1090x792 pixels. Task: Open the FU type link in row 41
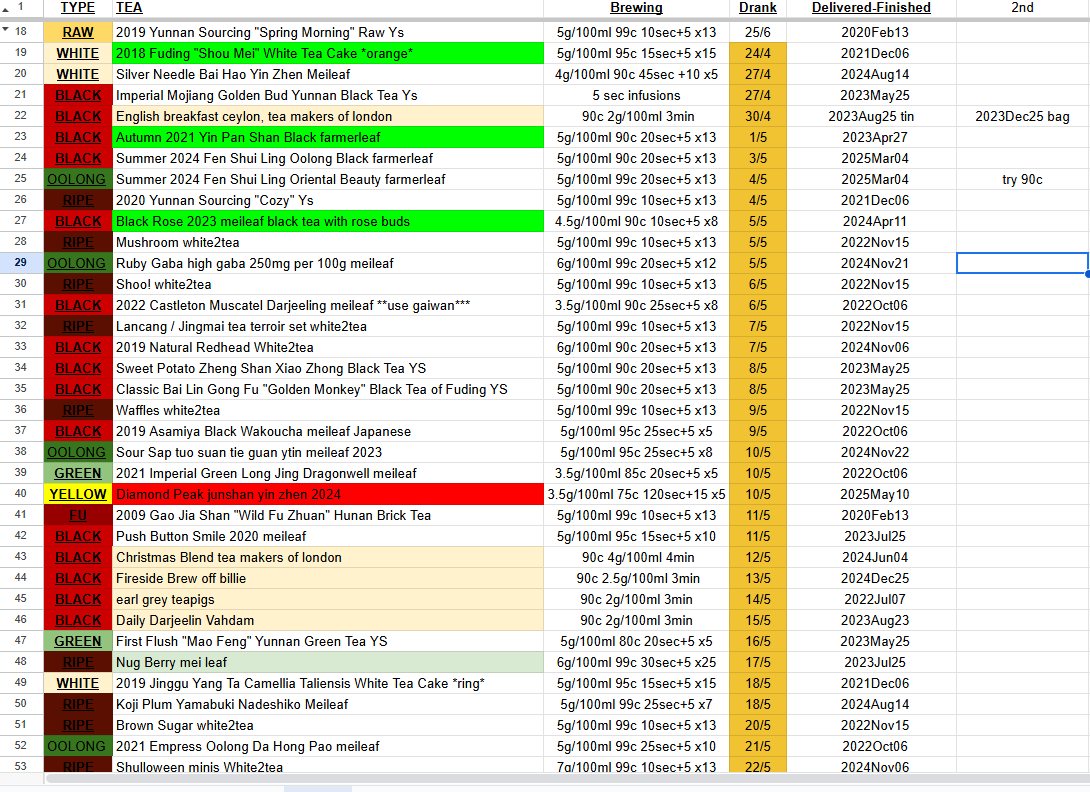78,515
